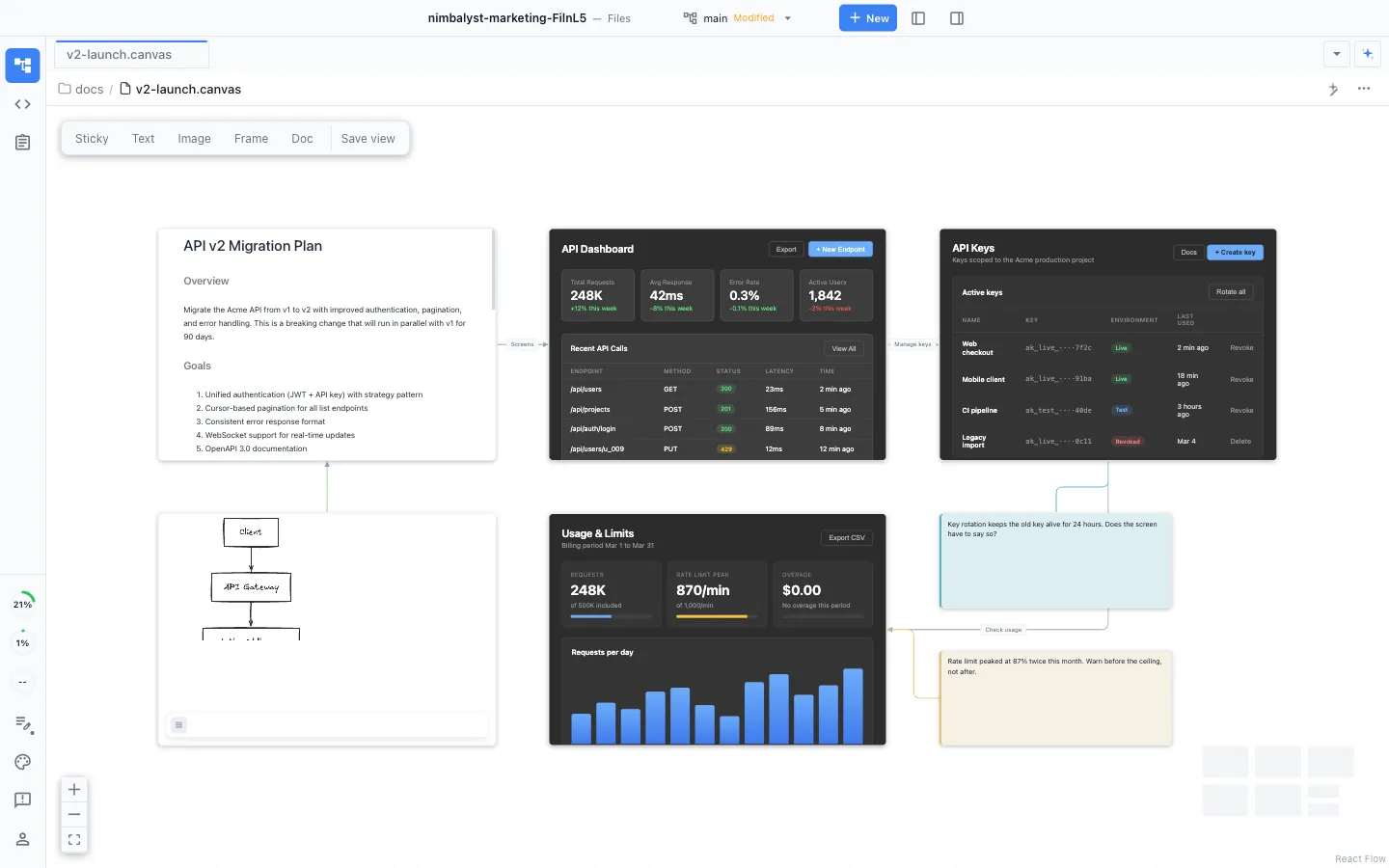Click the double-dash status indicator in sidebar
Image resolution: width=1389 pixels, height=868 pixels.
tap(22, 682)
